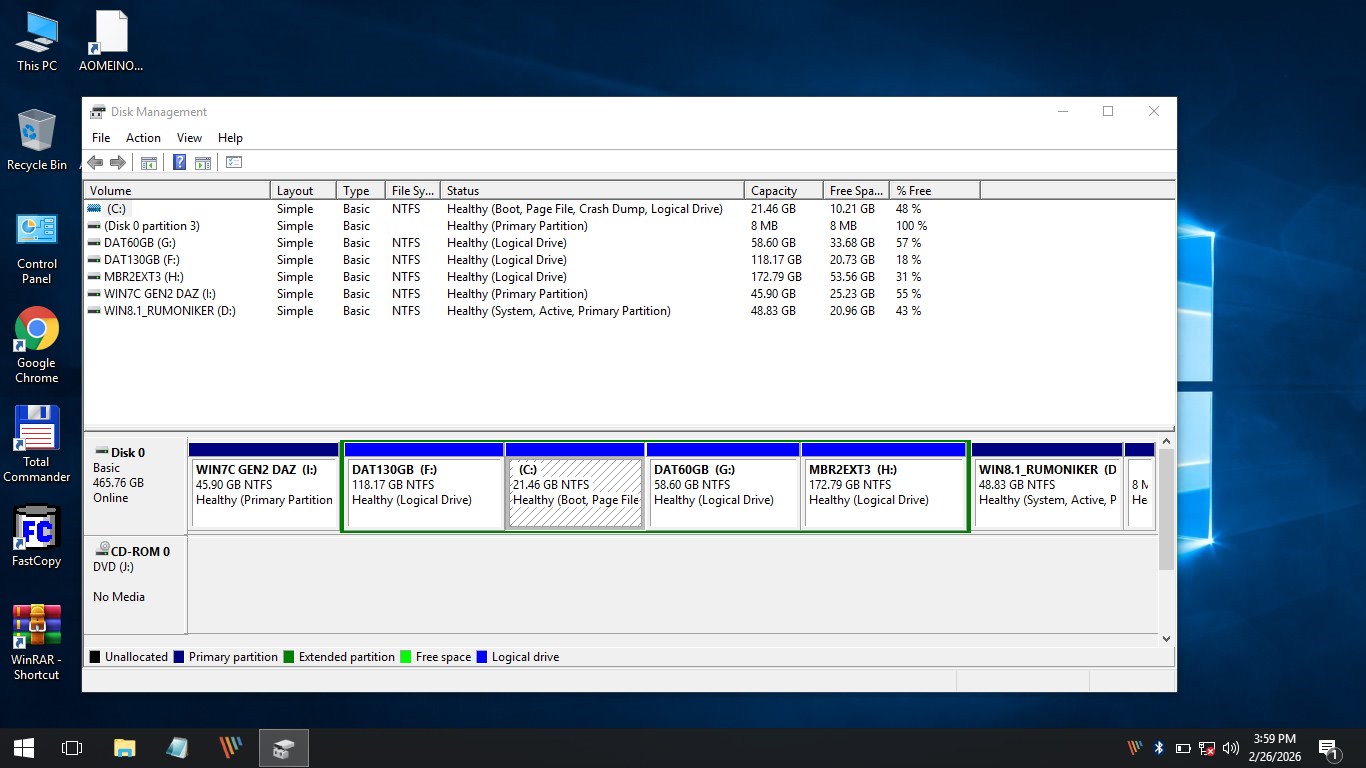Click the Unallocated black legend swatch

(x=95, y=657)
